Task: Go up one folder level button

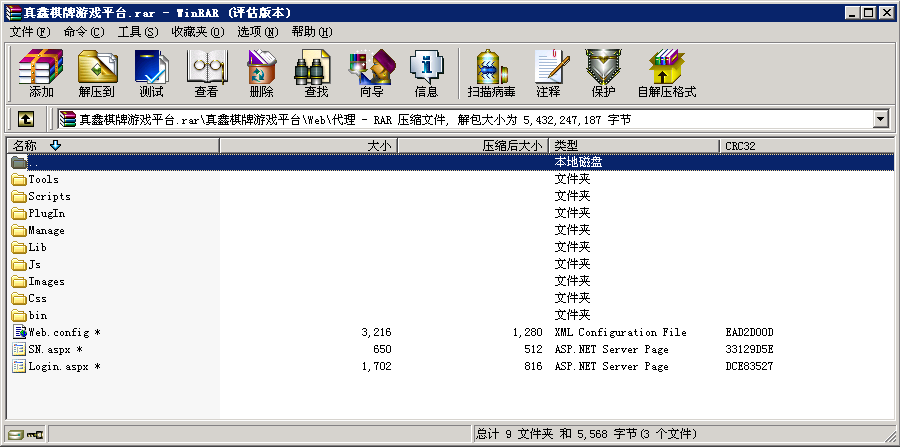Action: pos(26,119)
